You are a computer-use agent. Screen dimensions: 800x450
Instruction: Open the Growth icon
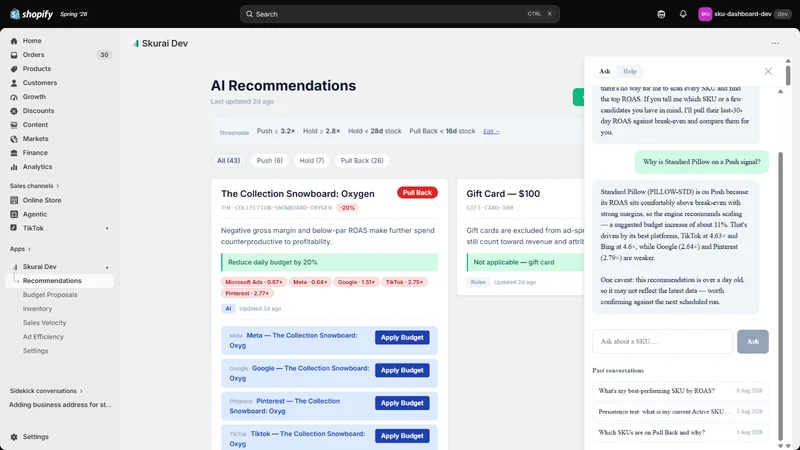click(14, 97)
